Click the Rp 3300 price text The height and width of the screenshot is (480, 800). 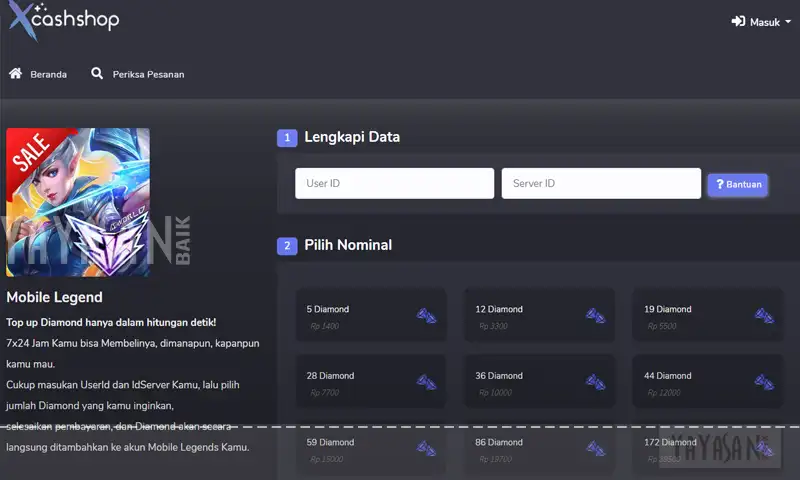[x=493, y=326]
